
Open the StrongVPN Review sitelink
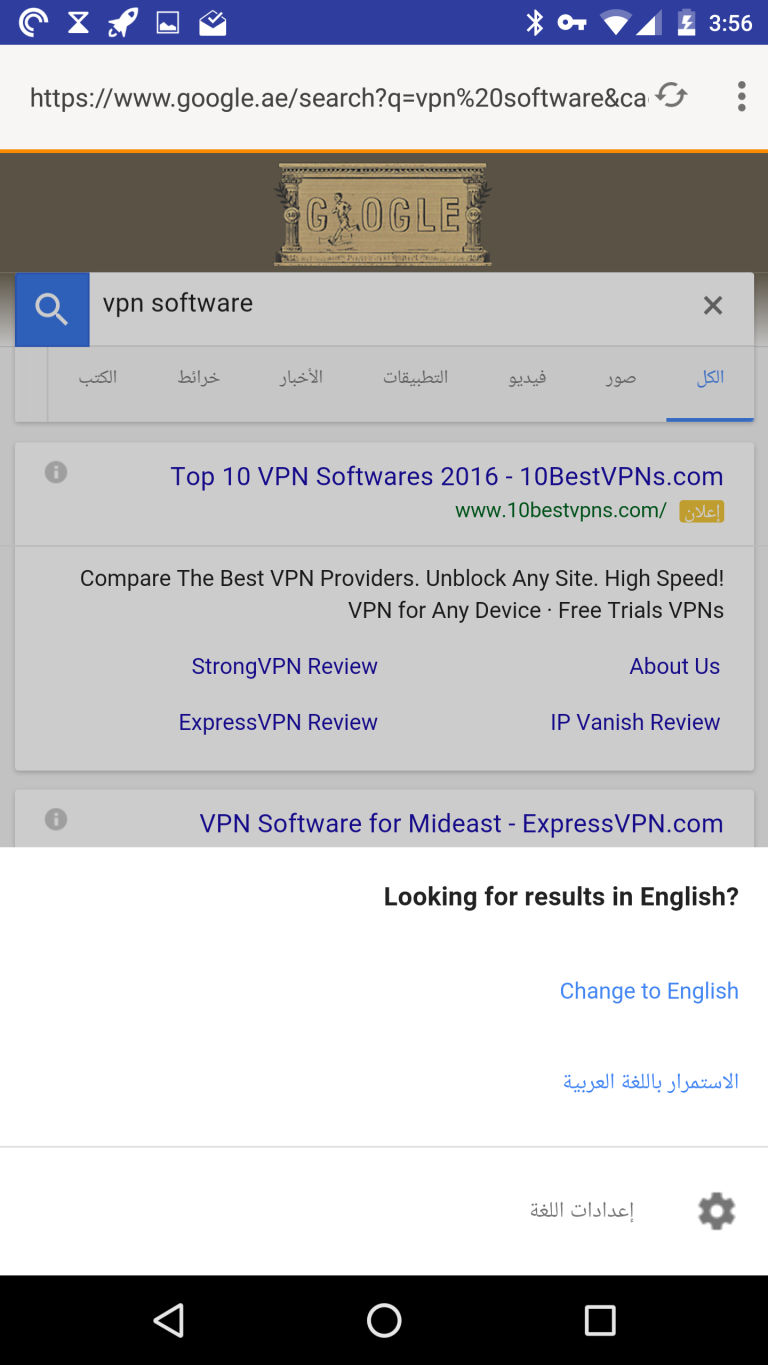(x=284, y=666)
